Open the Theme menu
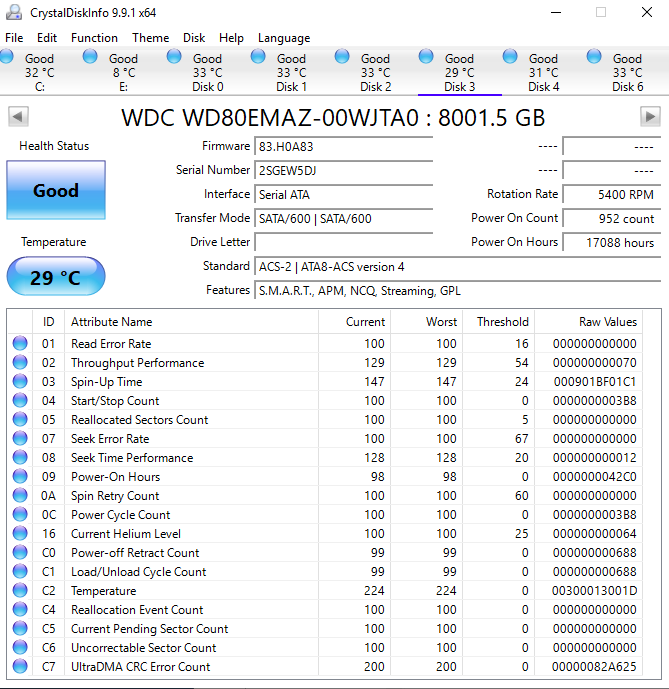 (150, 38)
